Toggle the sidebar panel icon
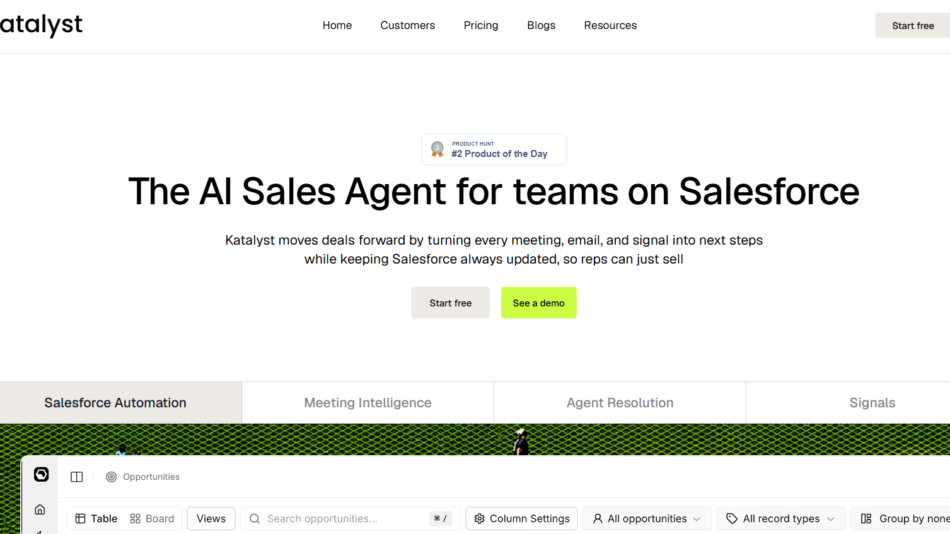 76,477
